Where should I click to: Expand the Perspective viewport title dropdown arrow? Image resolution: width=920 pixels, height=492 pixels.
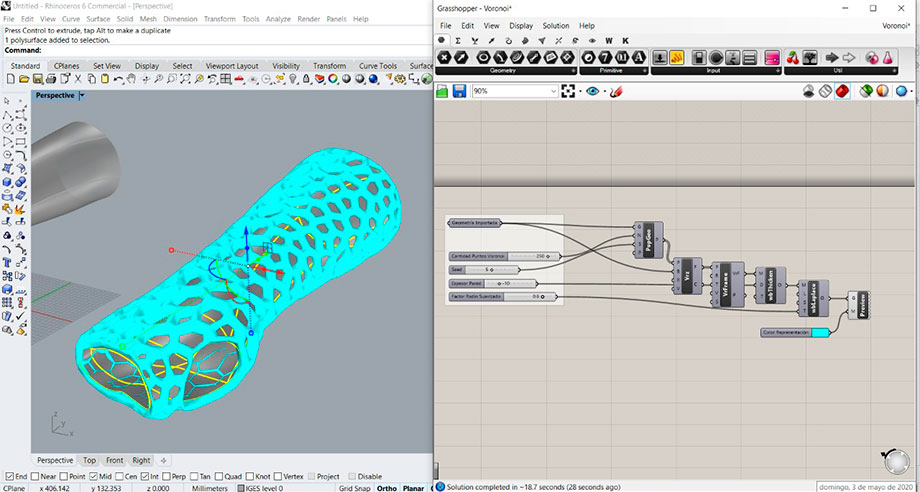coord(82,96)
